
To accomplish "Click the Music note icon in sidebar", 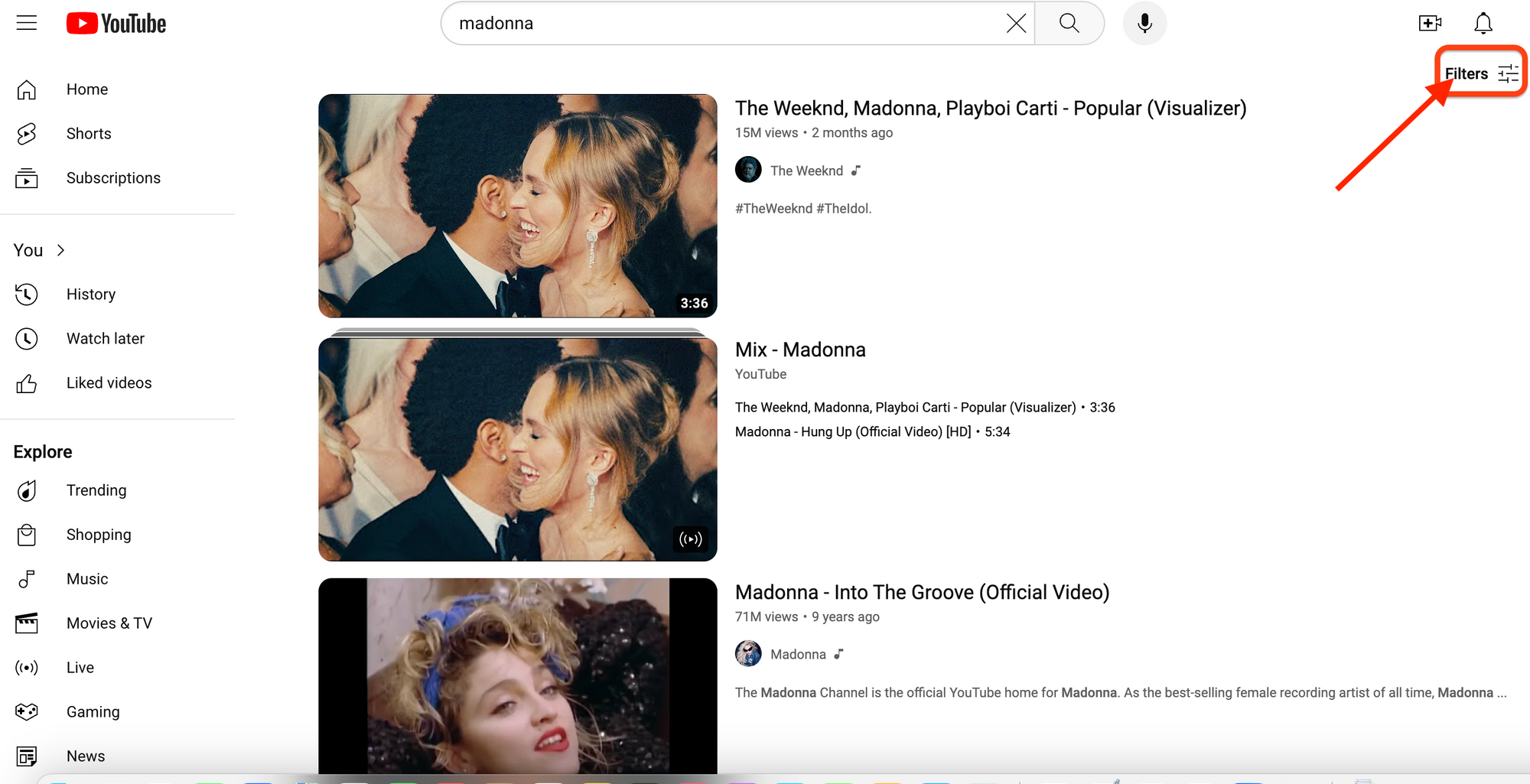I will (x=27, y=579).
